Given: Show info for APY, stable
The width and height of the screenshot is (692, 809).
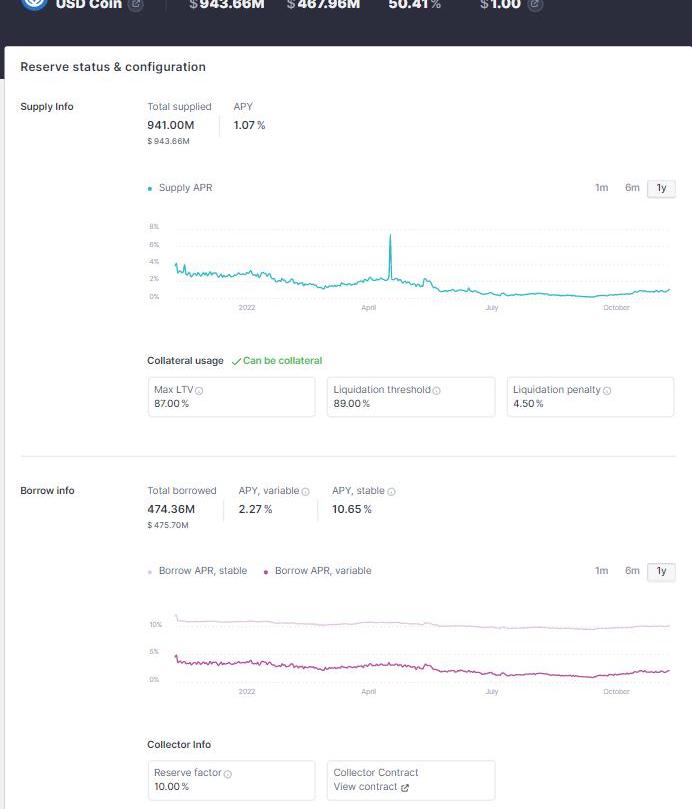Looking at the screenshot, I should pyautogui.click(x=391, y=492).
